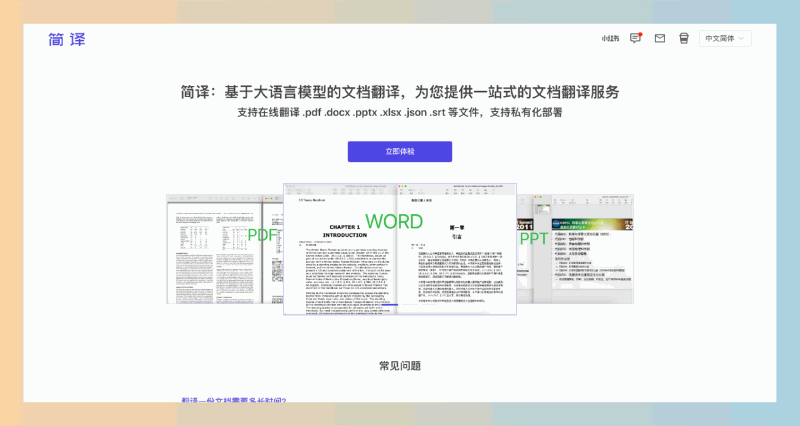
Task: Open the 中文简体 language dropdown
Action: click(725, 38)
